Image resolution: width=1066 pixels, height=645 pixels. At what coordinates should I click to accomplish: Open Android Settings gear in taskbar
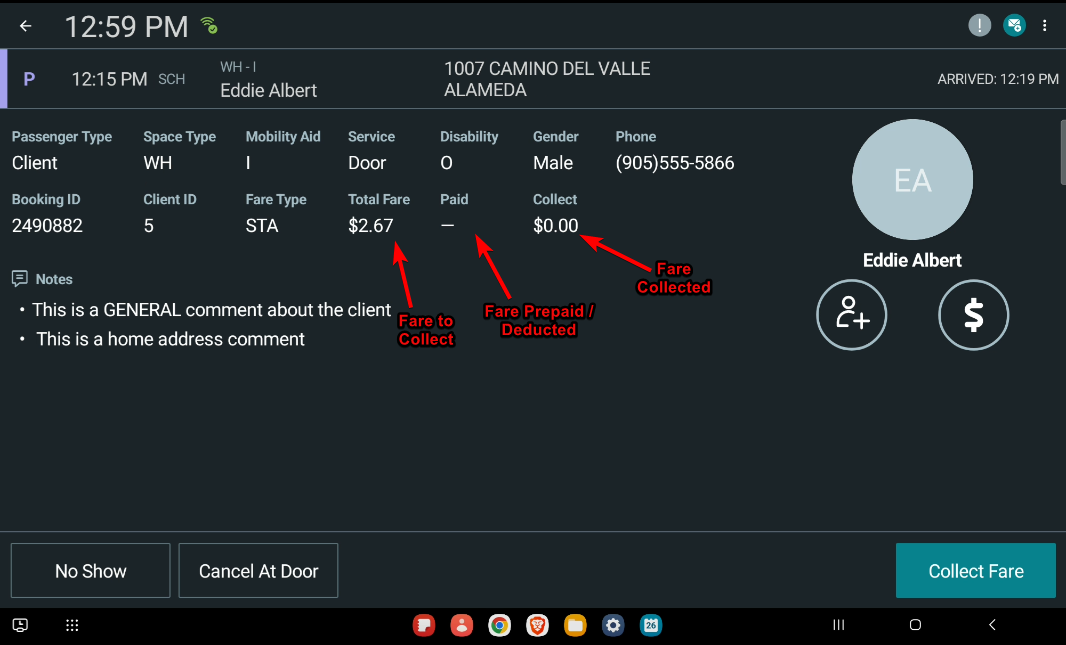point(613,626)
